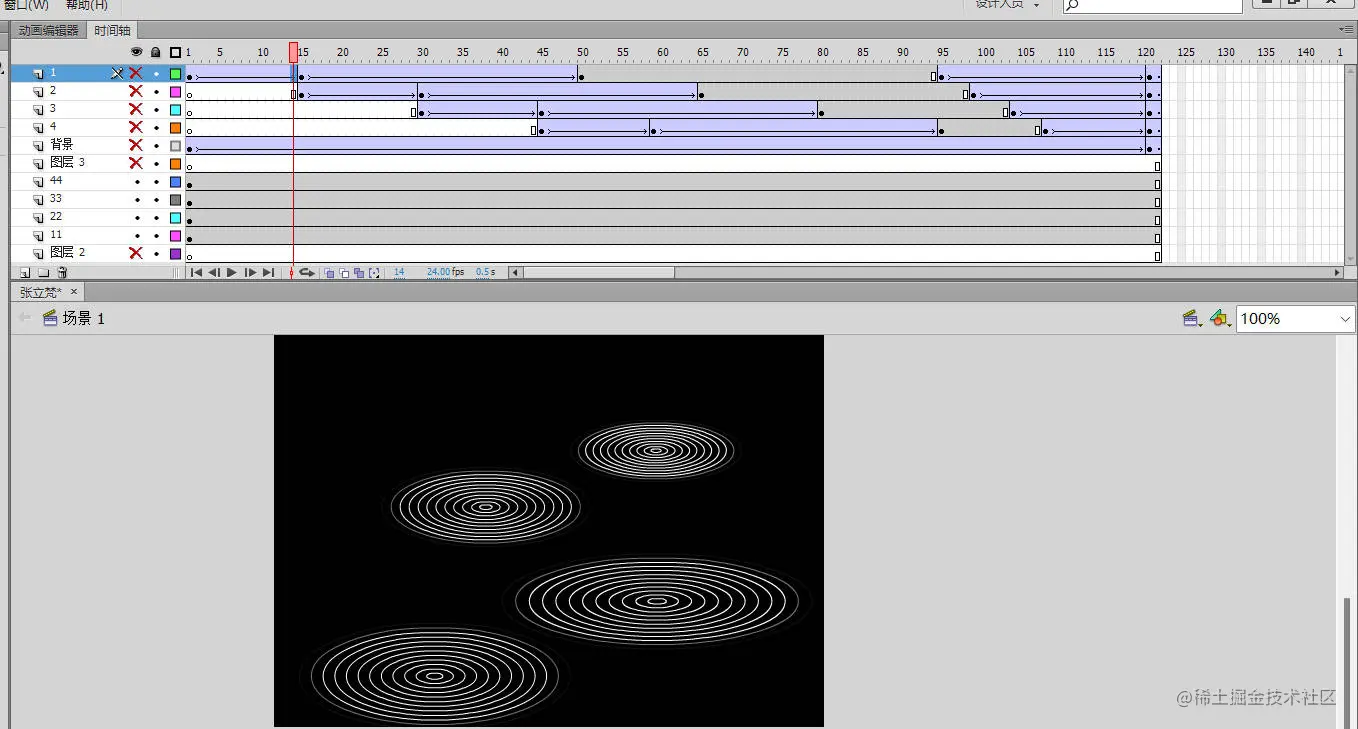
Task: Go to first frame of the timeline
Action: [196, 272]
